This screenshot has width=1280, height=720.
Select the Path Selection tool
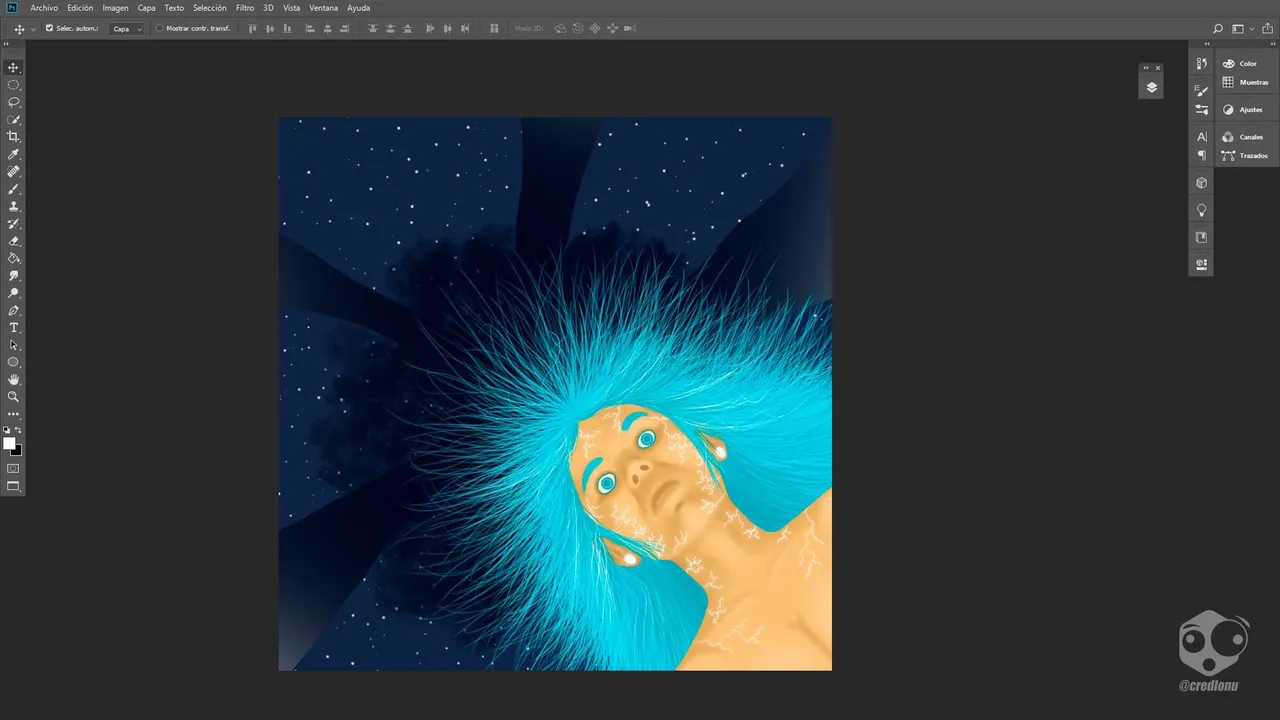(x=14, y=345)
